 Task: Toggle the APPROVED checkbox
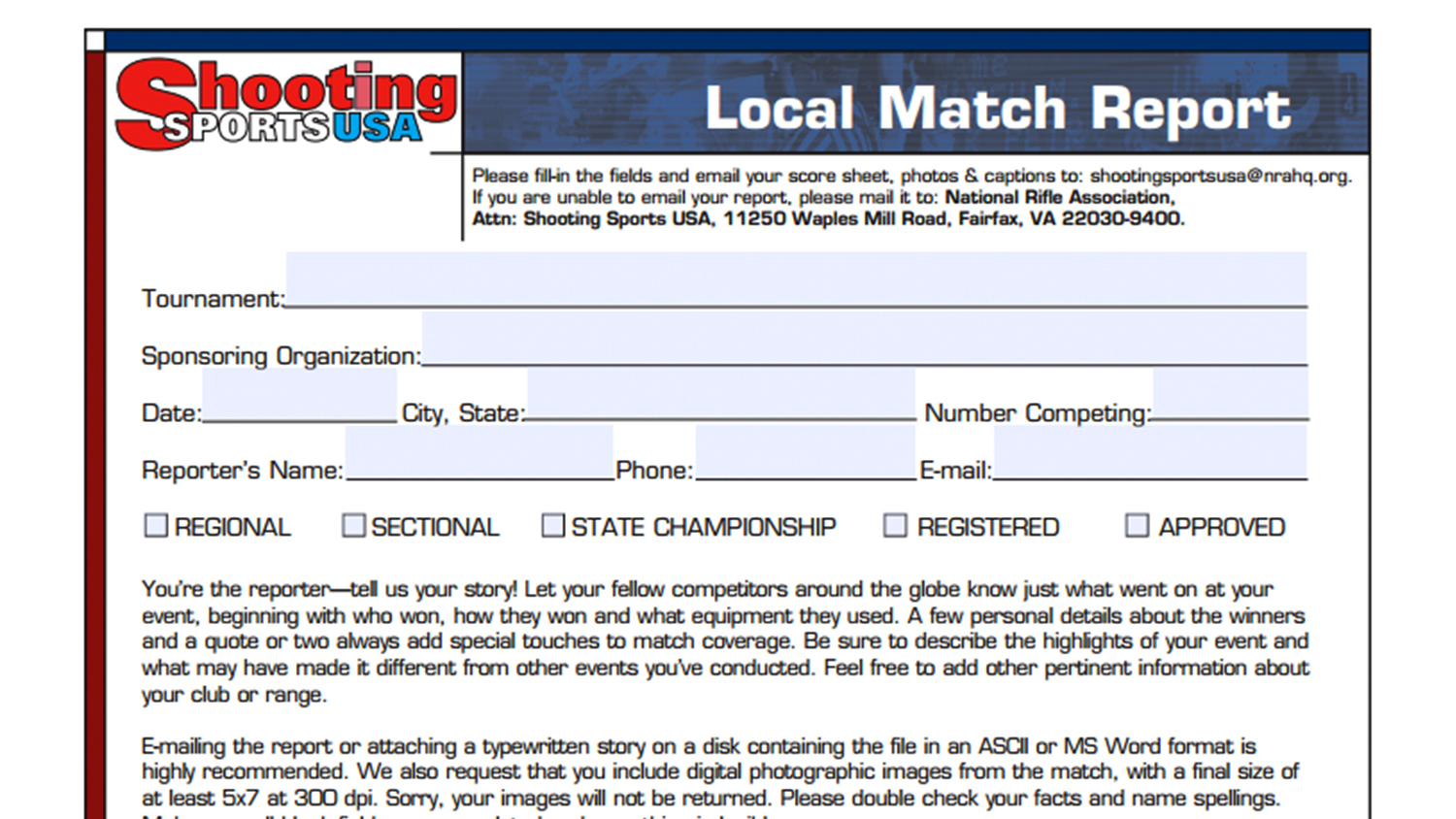click(1137, 526)
